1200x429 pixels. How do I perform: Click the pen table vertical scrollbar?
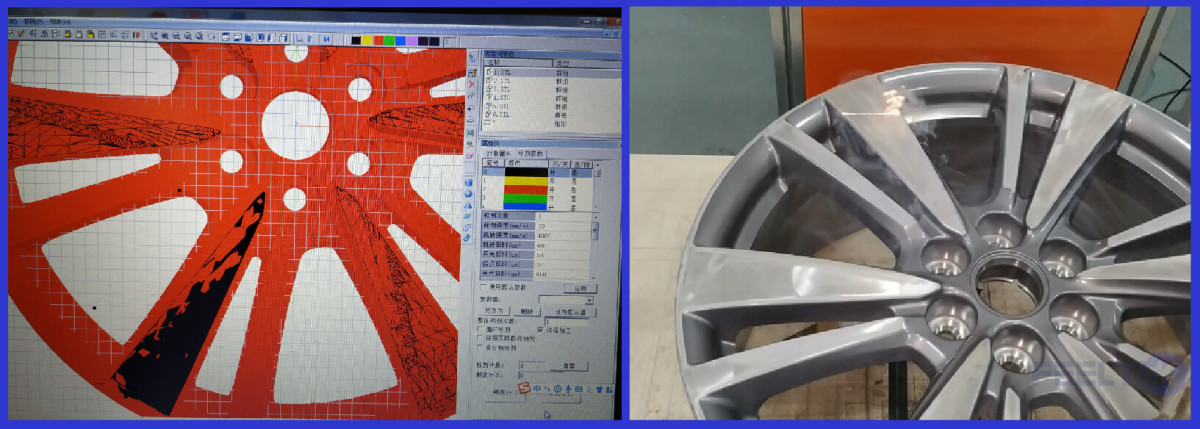click(x=598, y=188)
